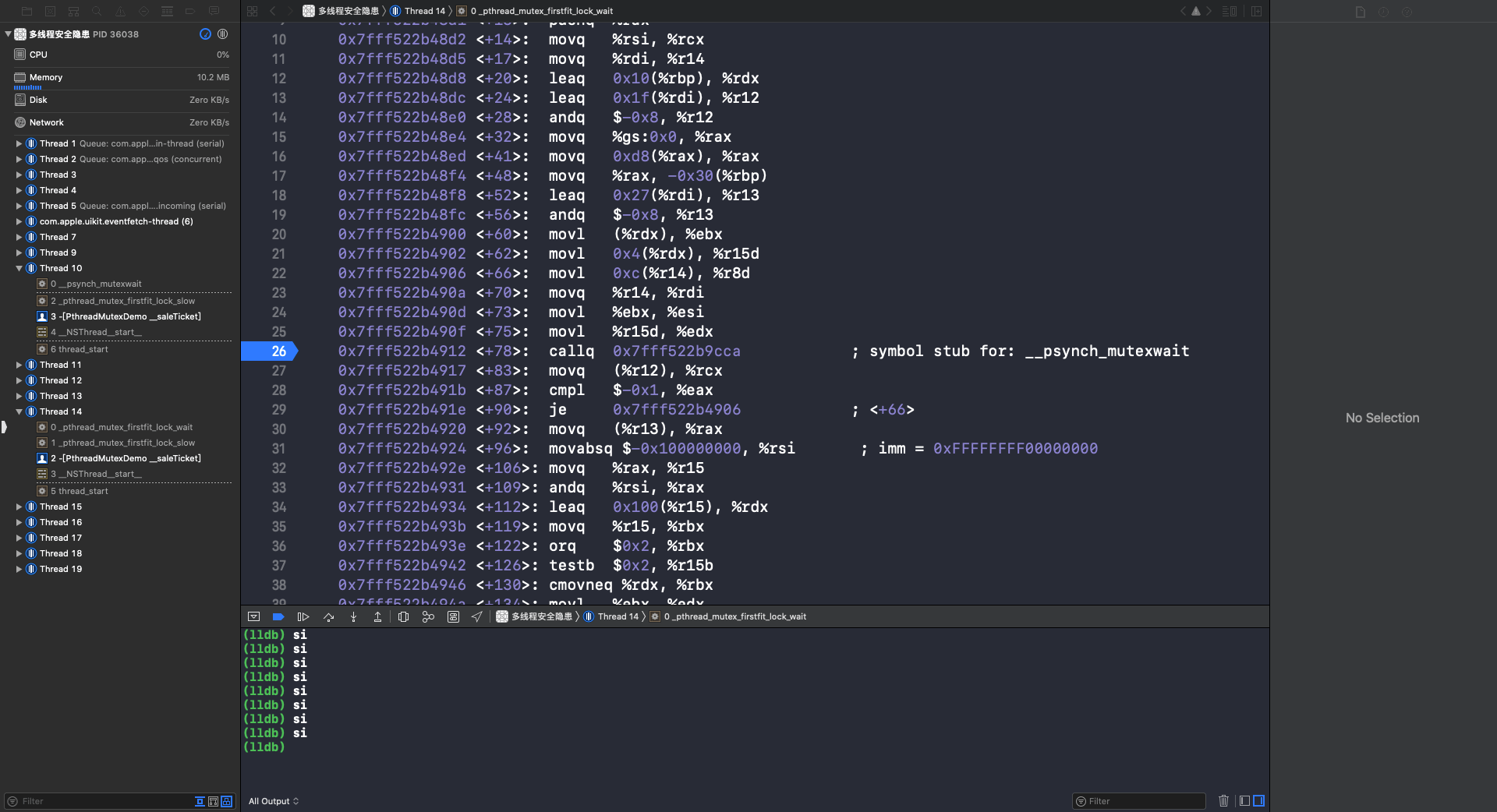Open Debug View Hierarchy
The width and height of the screenshot is (1497, 812).
pos(403,616)
